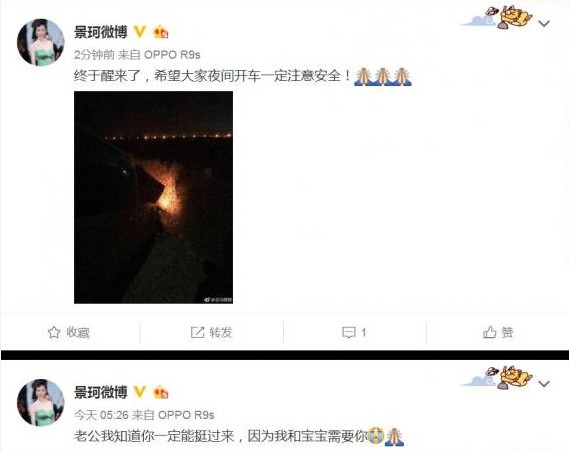Open comments via the speech bubble icon
The image size is (569, 451).
click(x=349, y=332)
